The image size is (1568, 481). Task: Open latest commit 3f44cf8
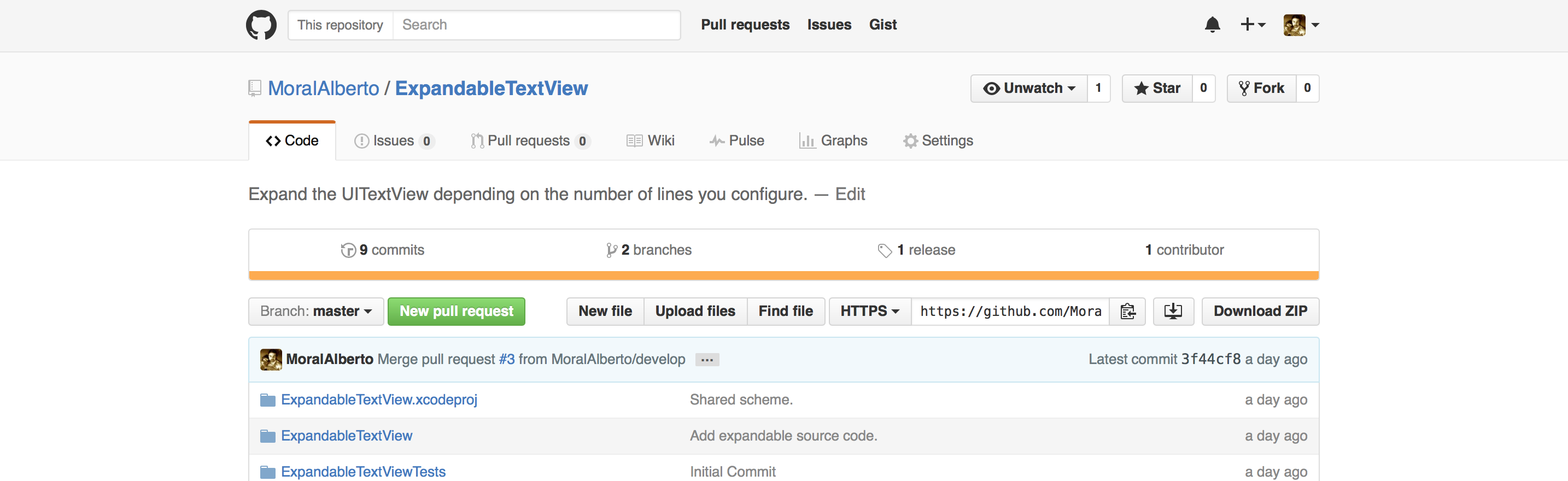tap(1210, 360)
